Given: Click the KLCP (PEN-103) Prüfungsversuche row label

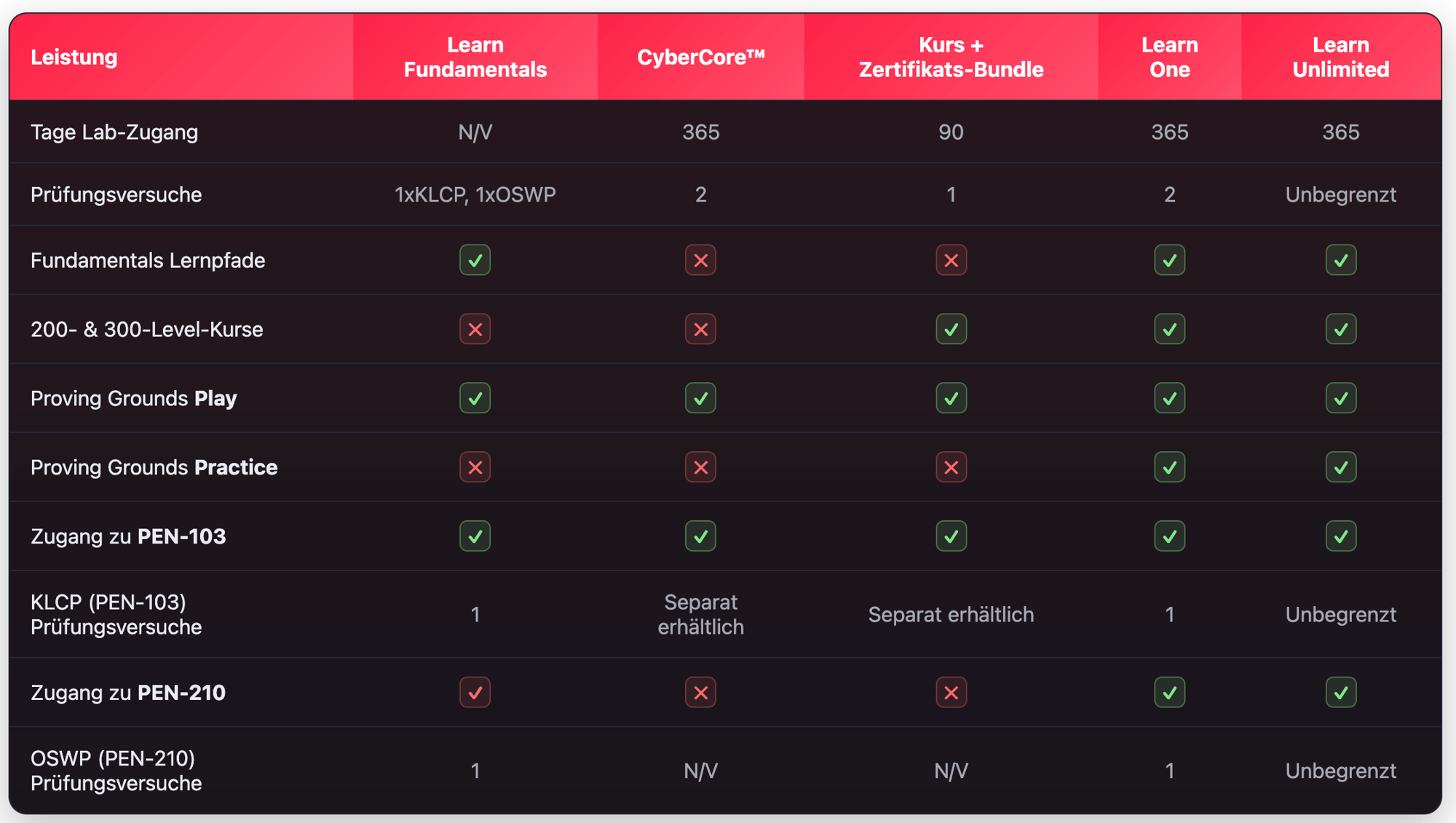Looking at the screenshot, I should 116,614.
